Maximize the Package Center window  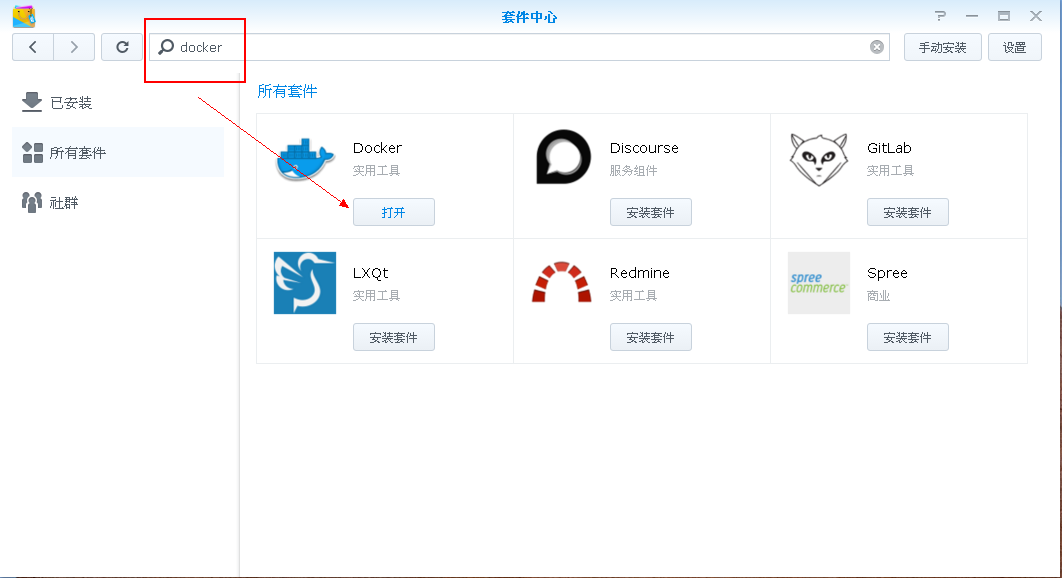[1004, 16]
